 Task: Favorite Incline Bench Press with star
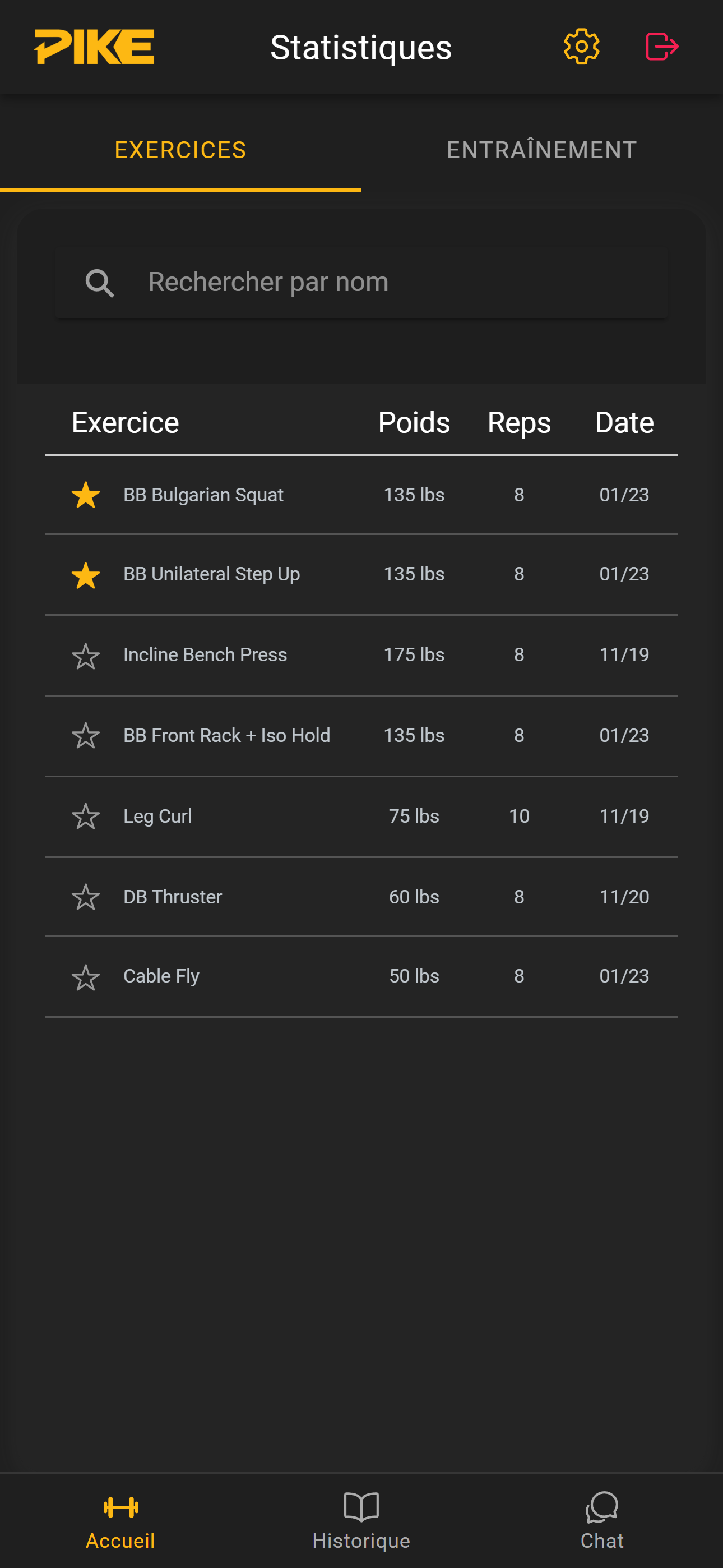(86, 656)
